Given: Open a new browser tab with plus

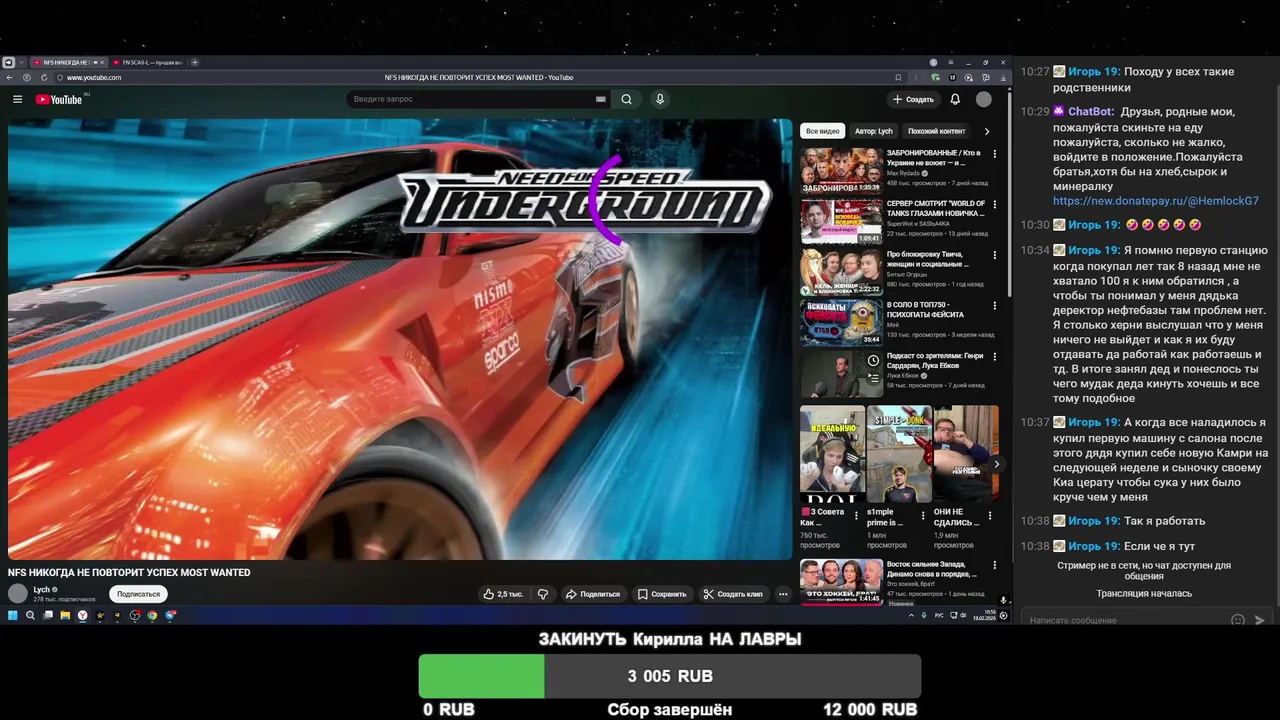Looking at the screenshot, I should click(195, 62).
